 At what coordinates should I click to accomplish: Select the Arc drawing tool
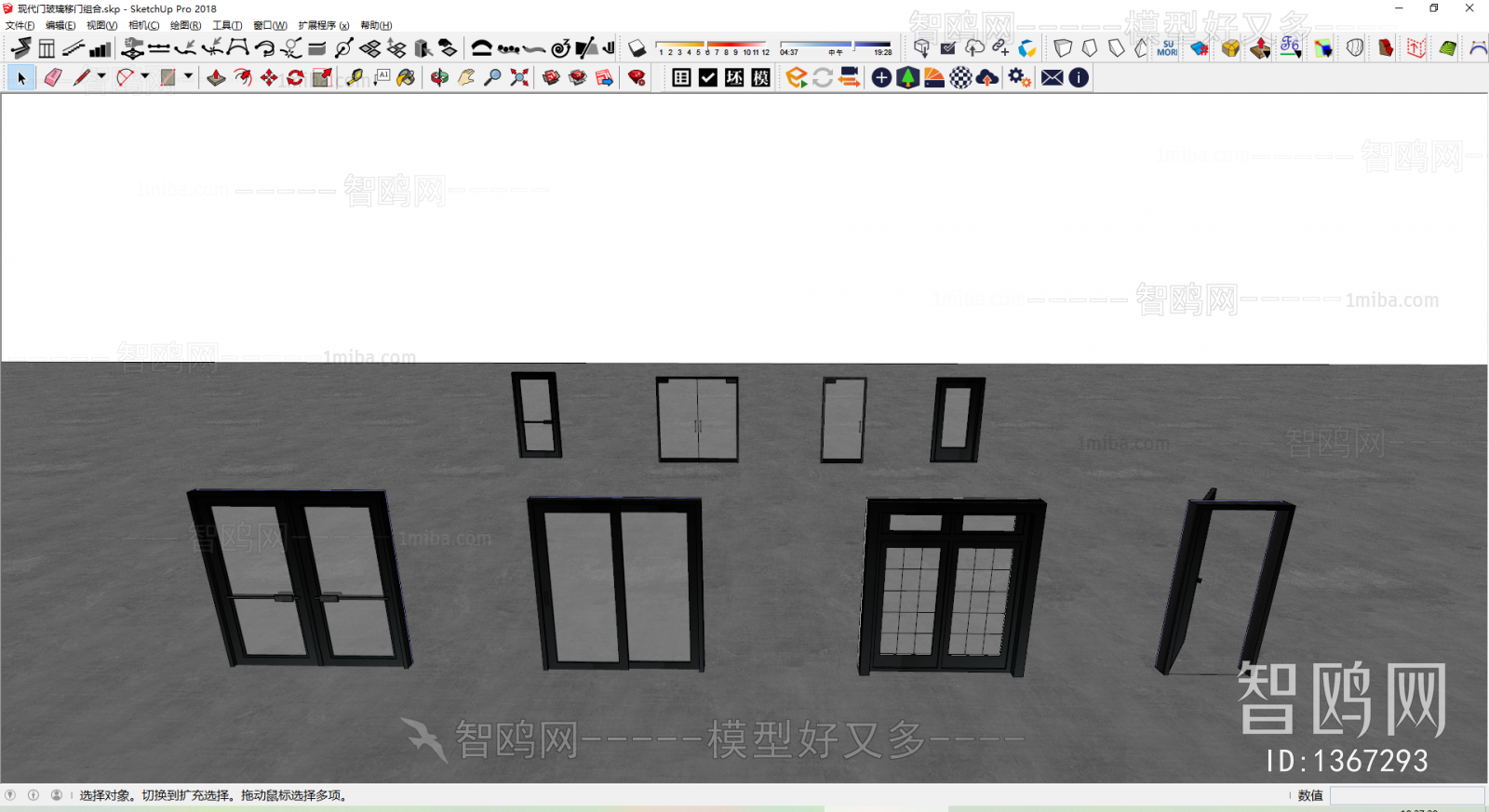tap(126, 78)
